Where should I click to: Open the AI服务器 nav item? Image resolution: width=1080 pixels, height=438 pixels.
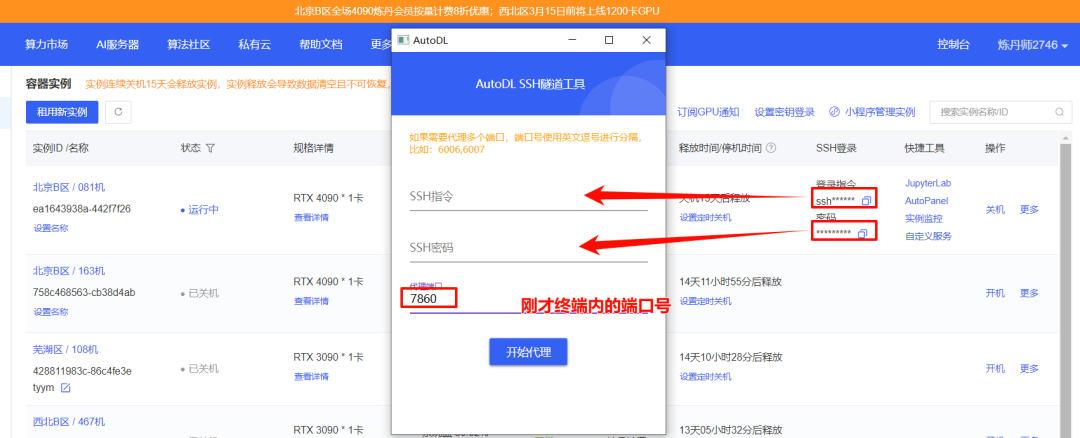click(x=118, y=45)
